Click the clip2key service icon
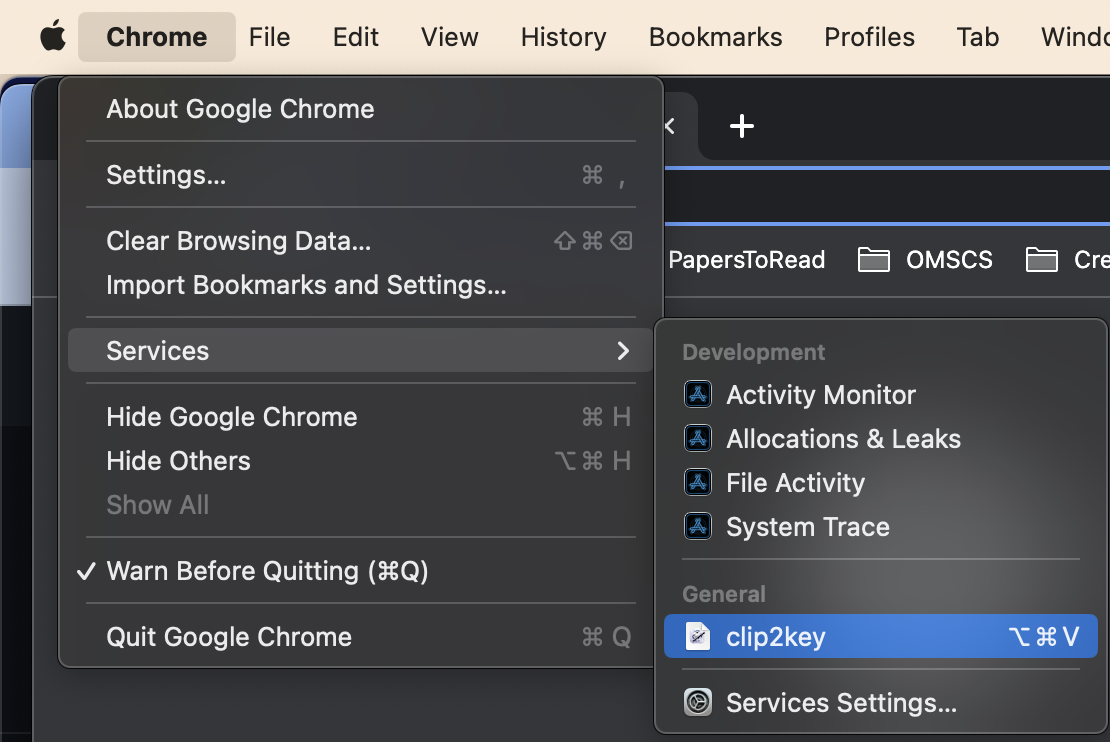This screenshot has height=742, width=1110. click(698, 636)
